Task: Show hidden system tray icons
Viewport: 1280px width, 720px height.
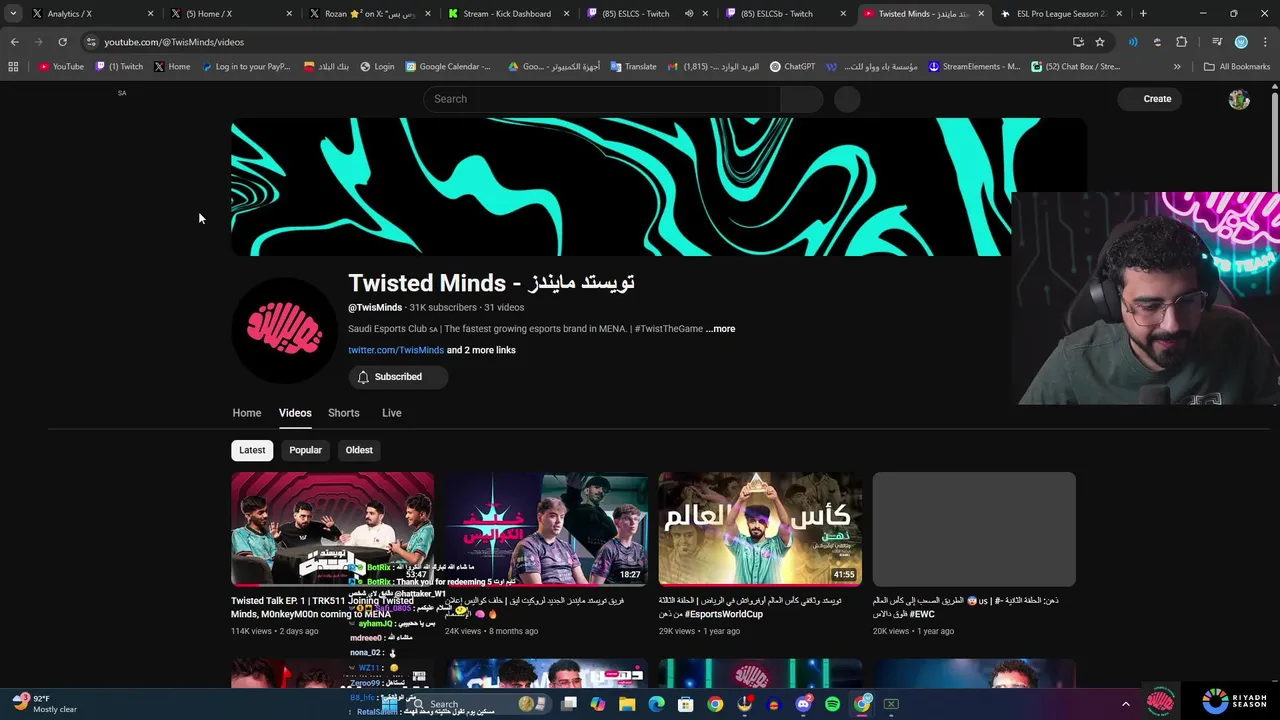Action: coord(1125,704)
